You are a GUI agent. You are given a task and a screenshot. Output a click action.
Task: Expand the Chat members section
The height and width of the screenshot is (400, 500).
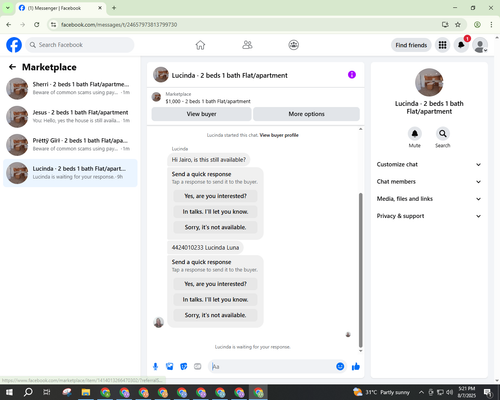(429, 182)
